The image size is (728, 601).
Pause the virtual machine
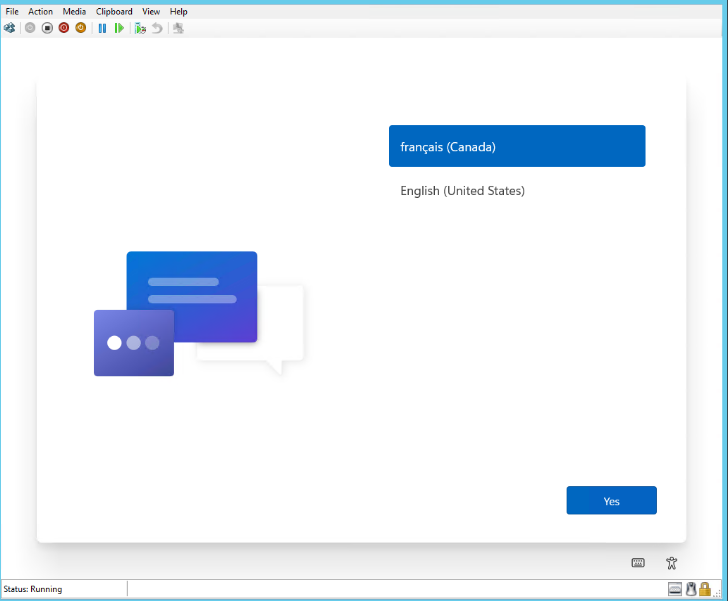coord(103,28)
